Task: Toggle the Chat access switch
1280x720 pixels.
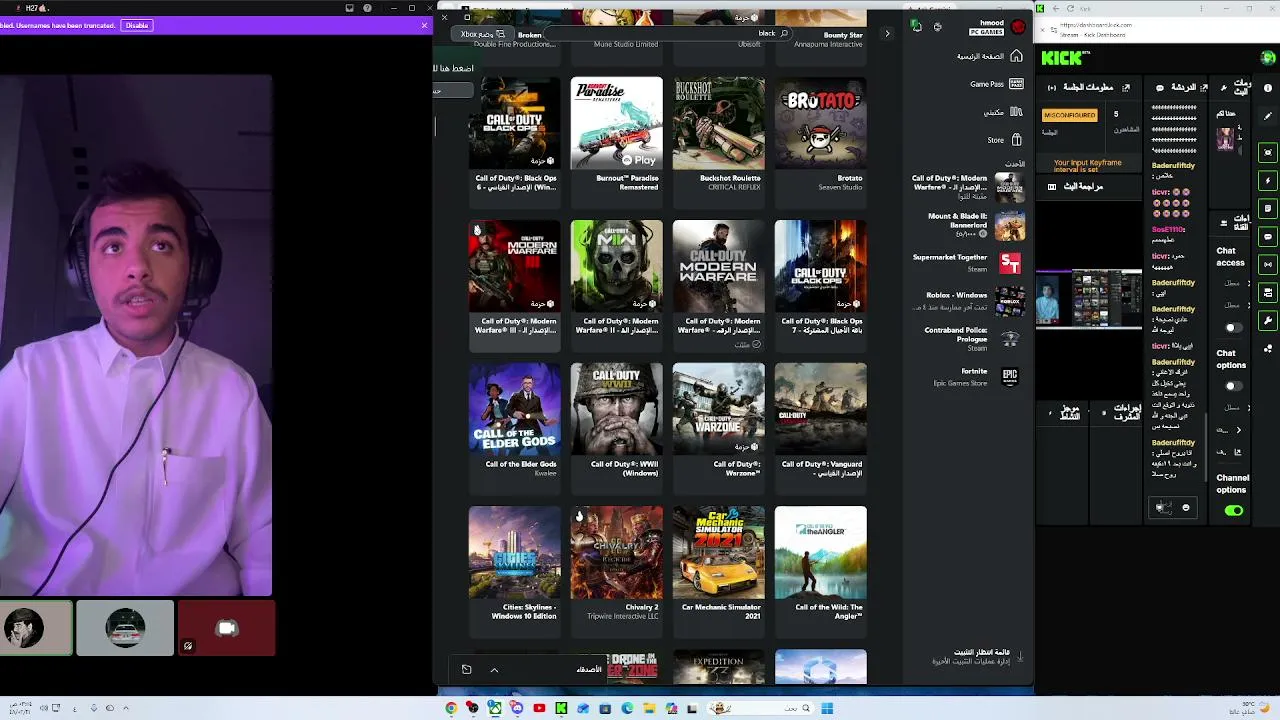Action: tap(1233, 328)
